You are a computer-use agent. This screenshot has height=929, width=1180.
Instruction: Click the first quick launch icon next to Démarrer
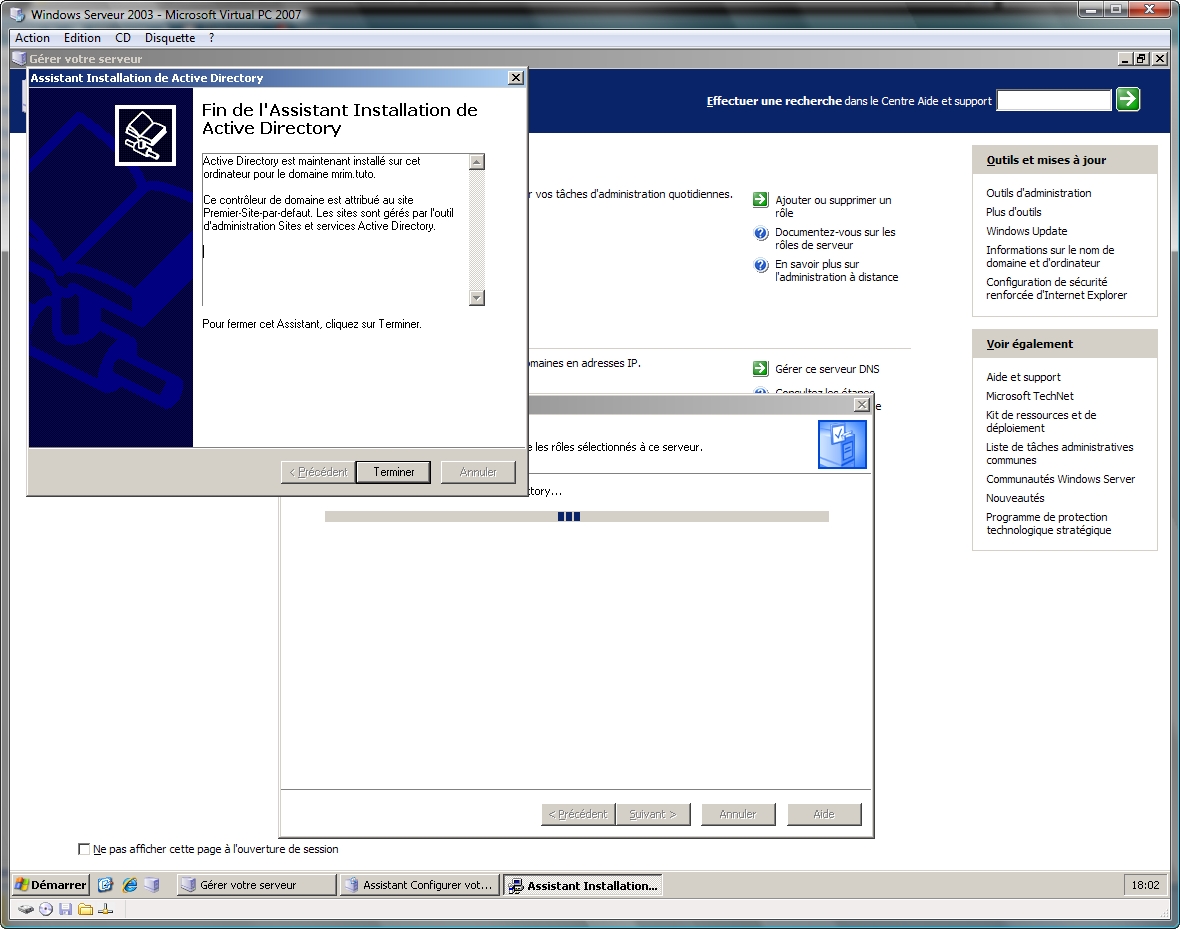click(105, 885)
